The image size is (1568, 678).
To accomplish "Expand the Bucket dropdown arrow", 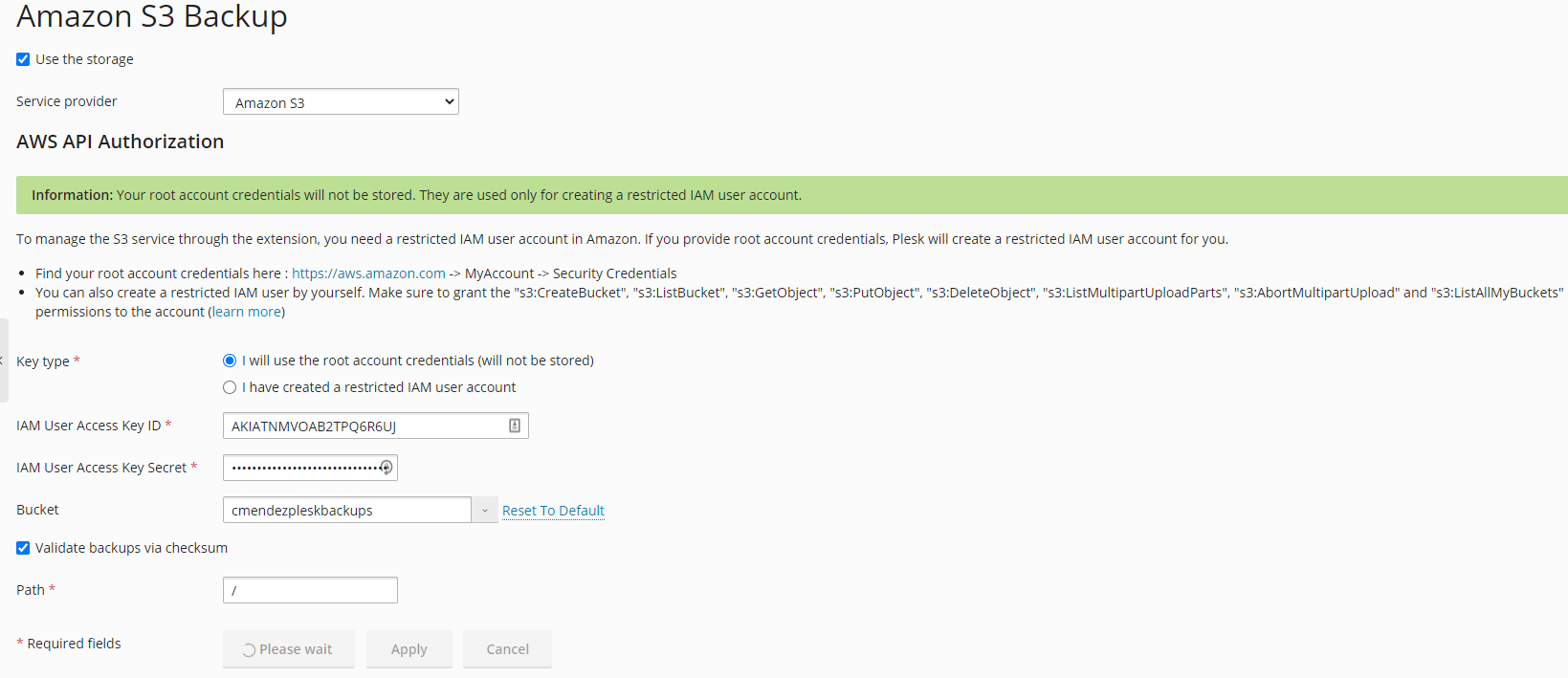I will tap(485, 511).
